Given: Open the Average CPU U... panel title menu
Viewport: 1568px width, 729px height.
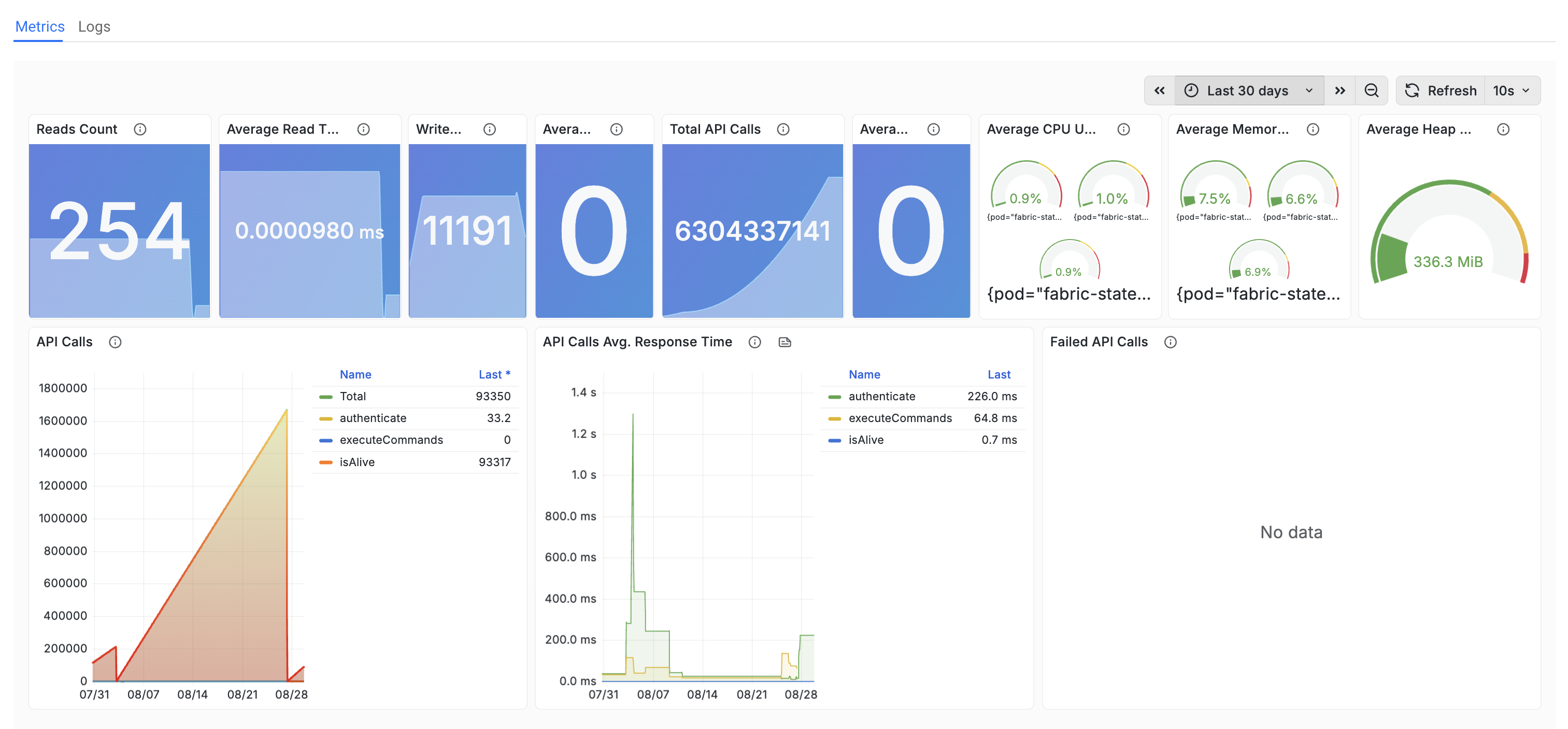Looking at the screenshot, I should [1041, 129].
